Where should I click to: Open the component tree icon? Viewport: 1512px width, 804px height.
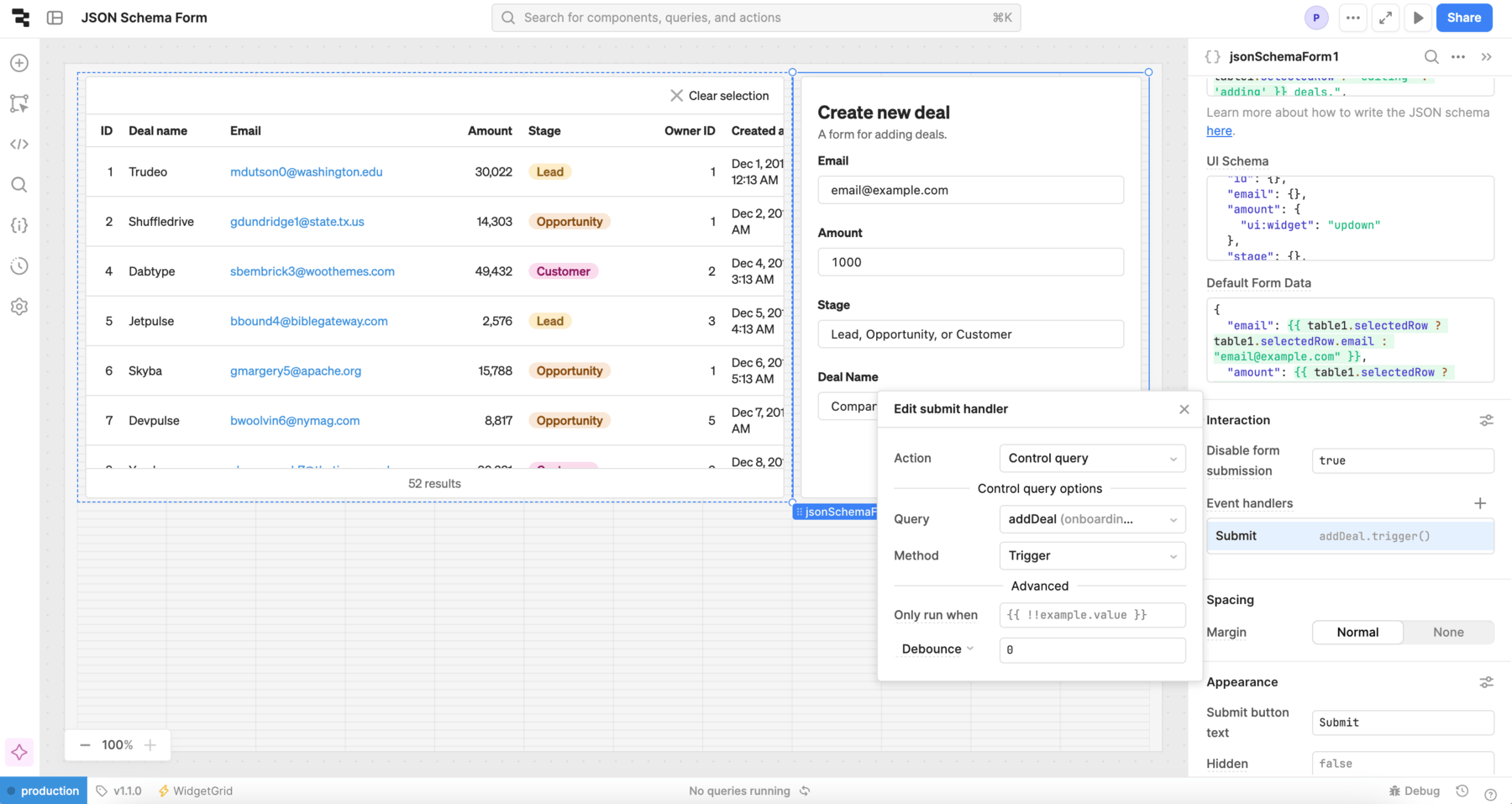(19, 103)
